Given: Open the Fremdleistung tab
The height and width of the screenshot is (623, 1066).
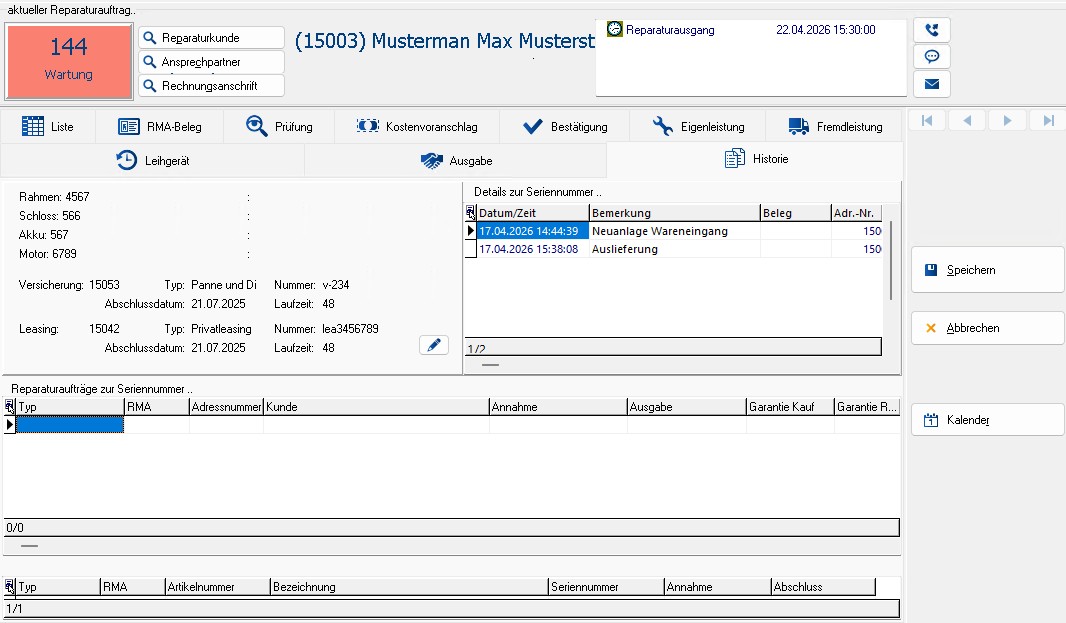Looking at the screenshot, I should click(x=835, y=127).
